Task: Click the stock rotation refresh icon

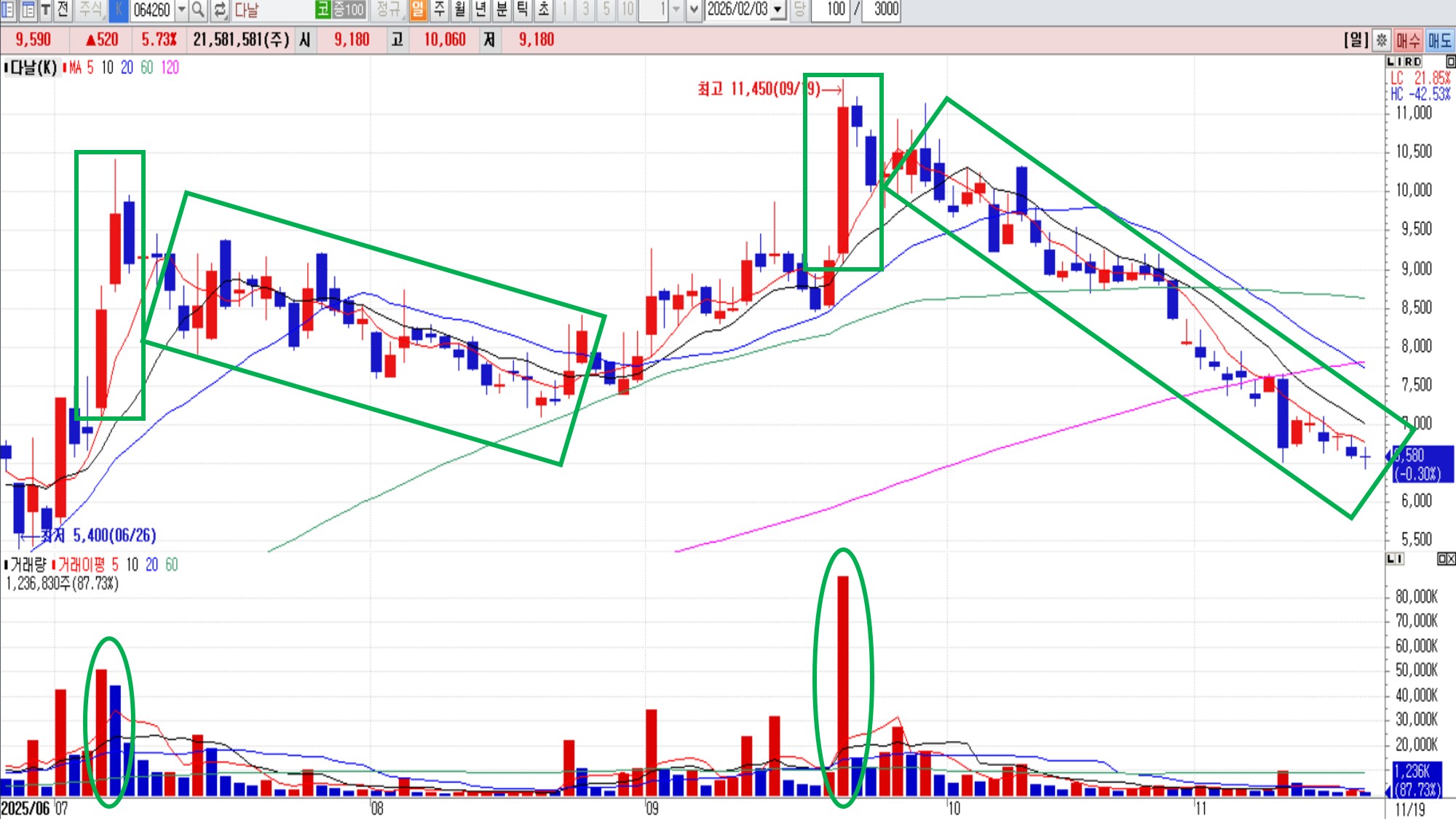Action: 220,9
